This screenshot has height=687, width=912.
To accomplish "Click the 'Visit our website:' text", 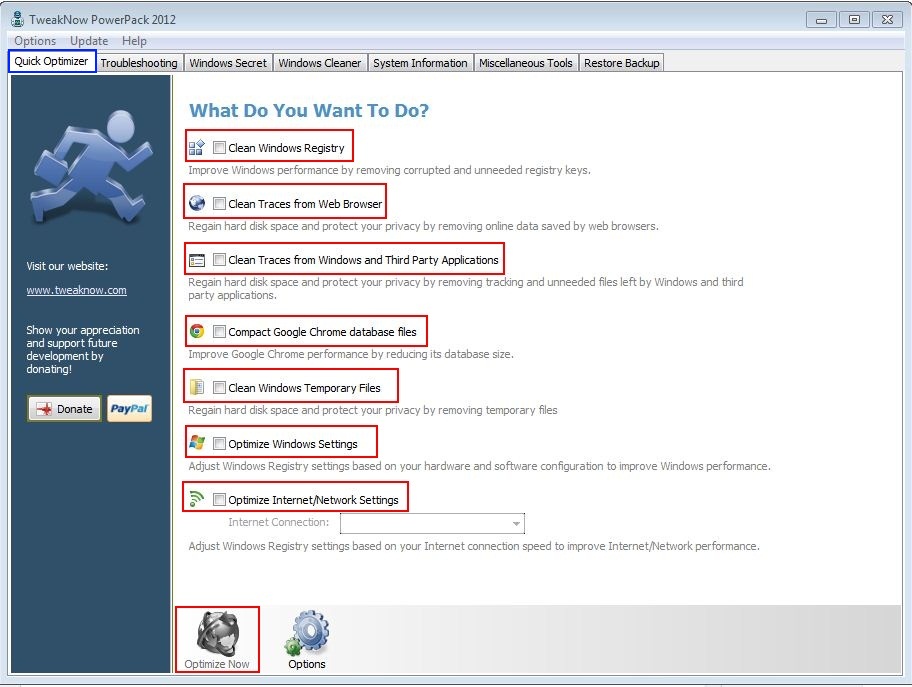I will [x=67, y=266].
